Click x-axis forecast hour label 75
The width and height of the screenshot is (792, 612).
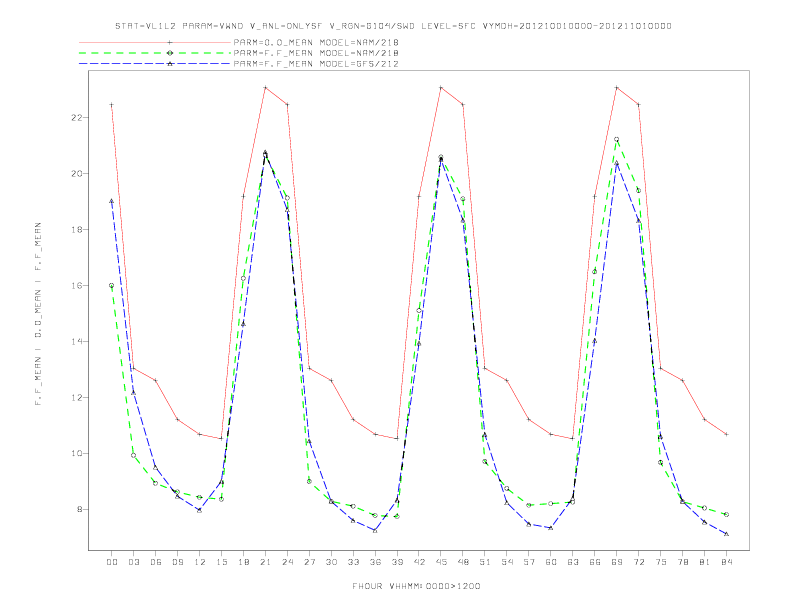(x=661, y=562)
